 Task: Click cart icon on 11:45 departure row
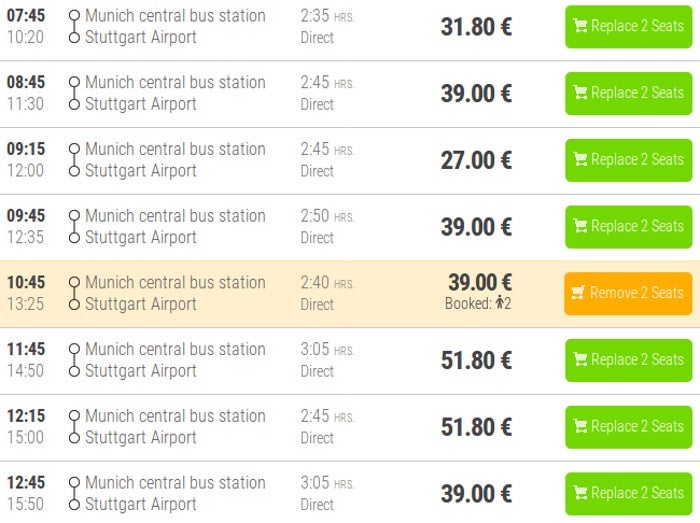pos(580,360)
